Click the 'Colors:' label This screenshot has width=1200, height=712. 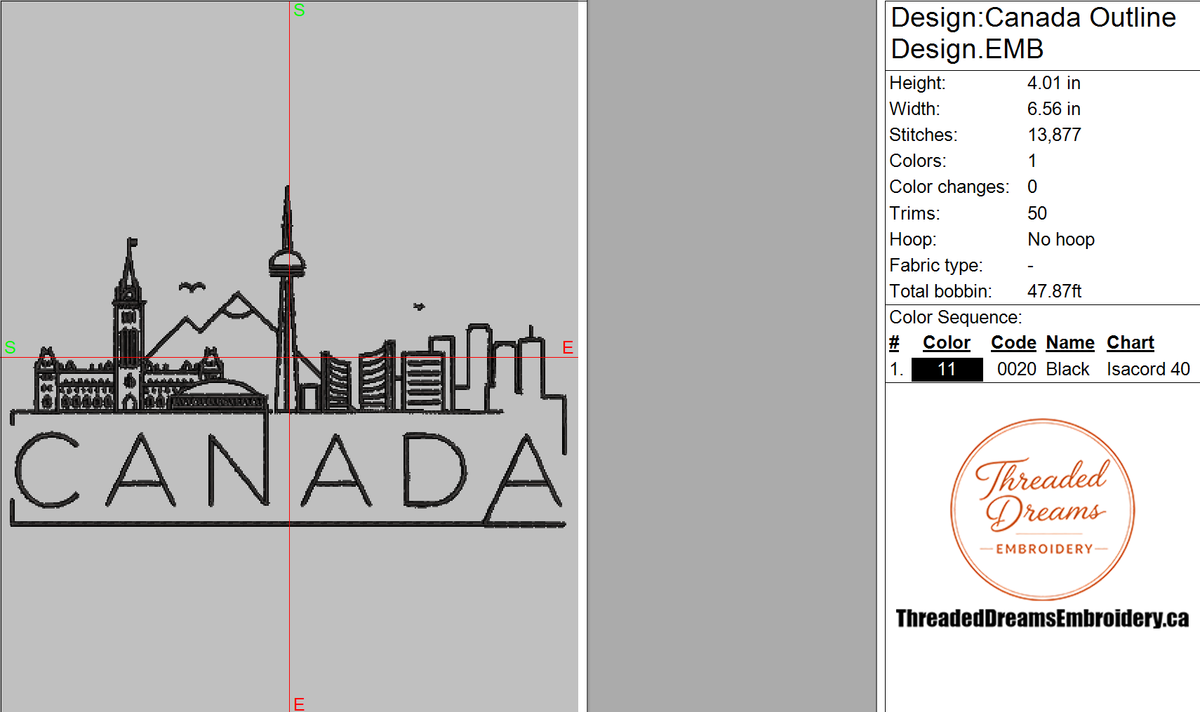coord(918,161)
